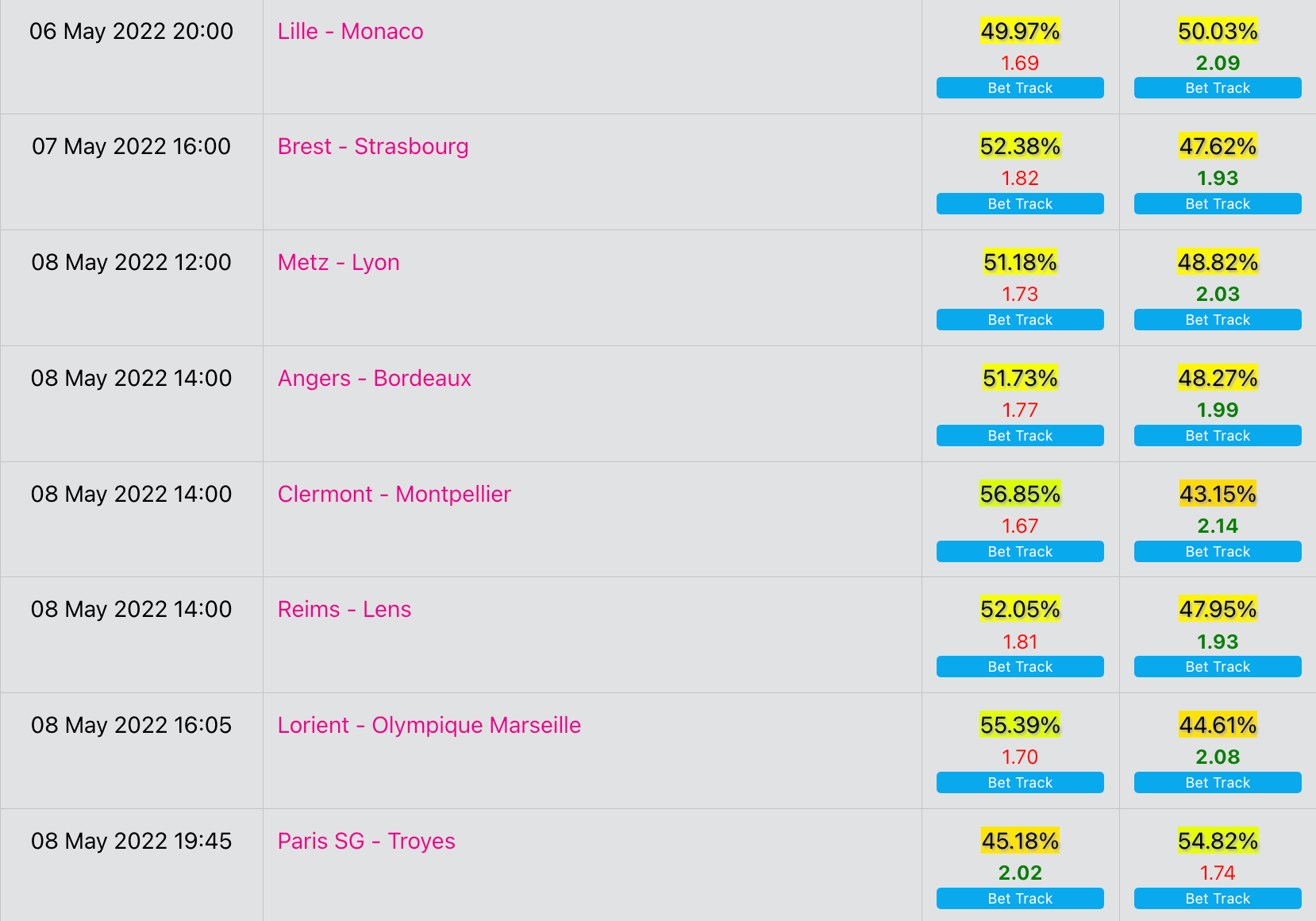1316x921 pixels.
Task: Click Bet Track under 2.14 Clermont odds
Action: [1218, 552]
